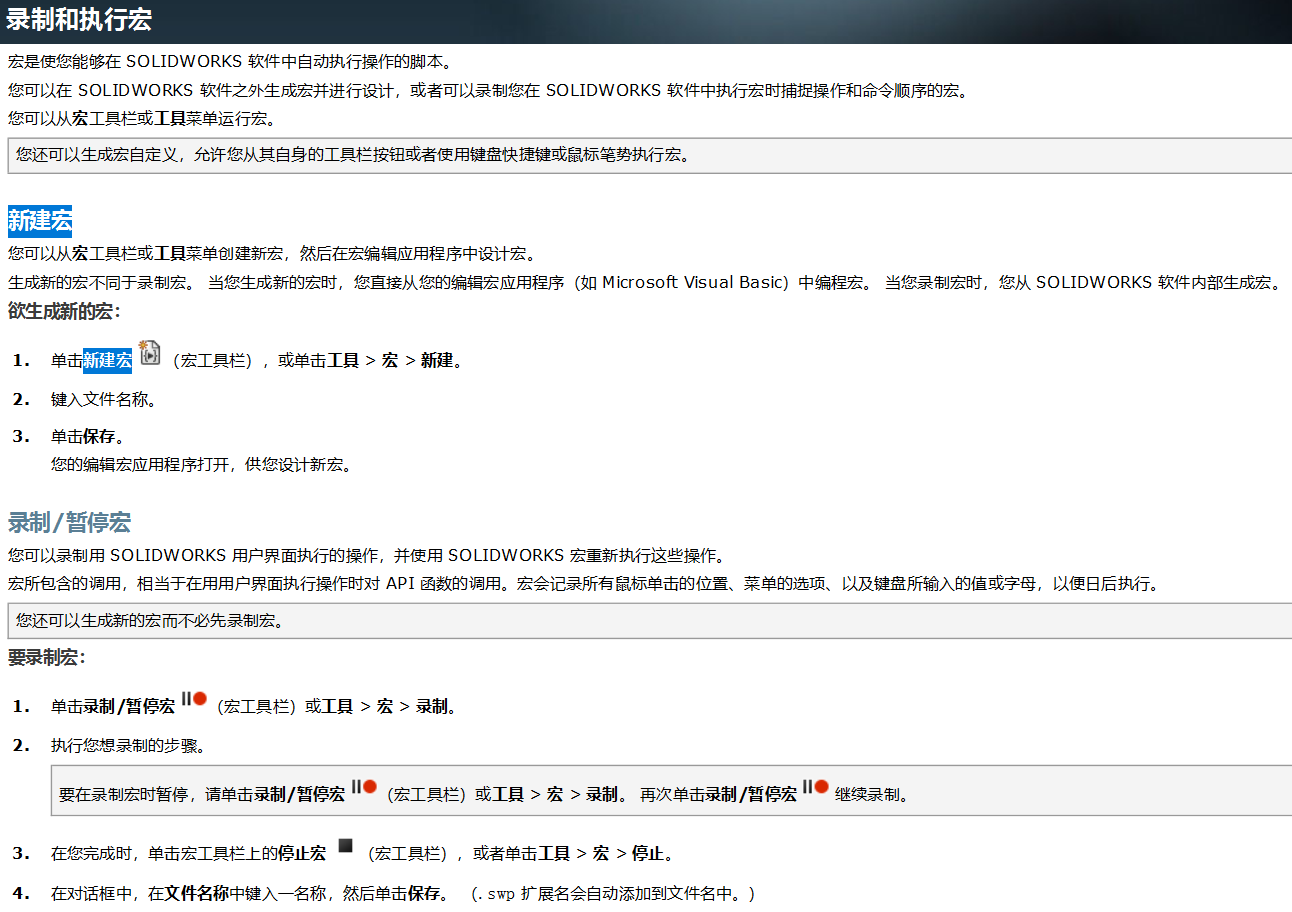The image size is (1292, 912).
Task: Click the step "执行您想录制的步骤。"
Action: click(128, 746)
